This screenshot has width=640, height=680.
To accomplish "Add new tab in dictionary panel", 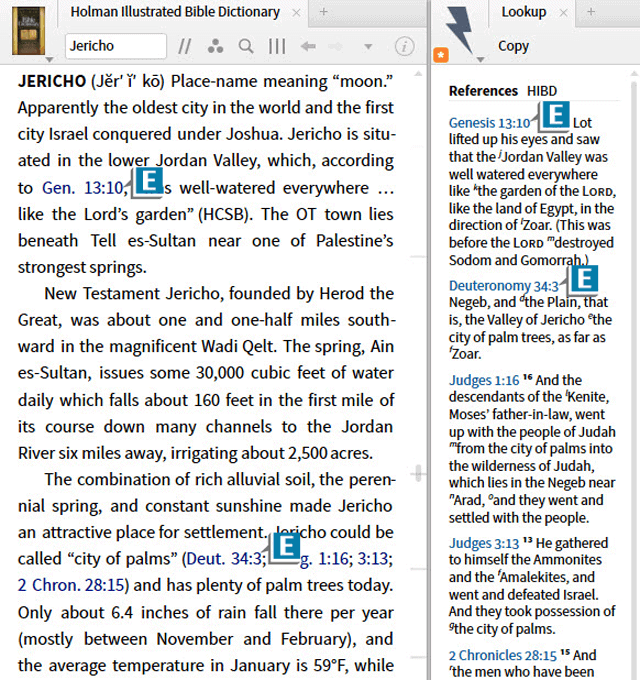I will point(323,12).
